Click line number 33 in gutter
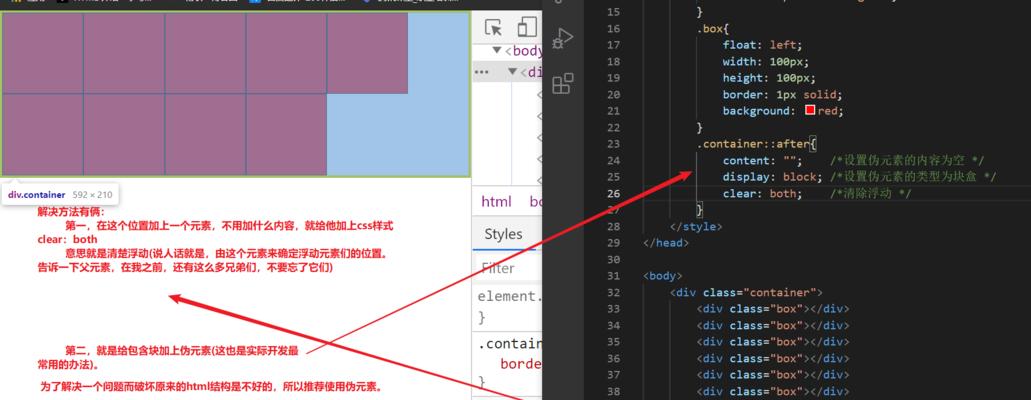Viewport: 1031px width, 400px height. click(x=613, y=309)
